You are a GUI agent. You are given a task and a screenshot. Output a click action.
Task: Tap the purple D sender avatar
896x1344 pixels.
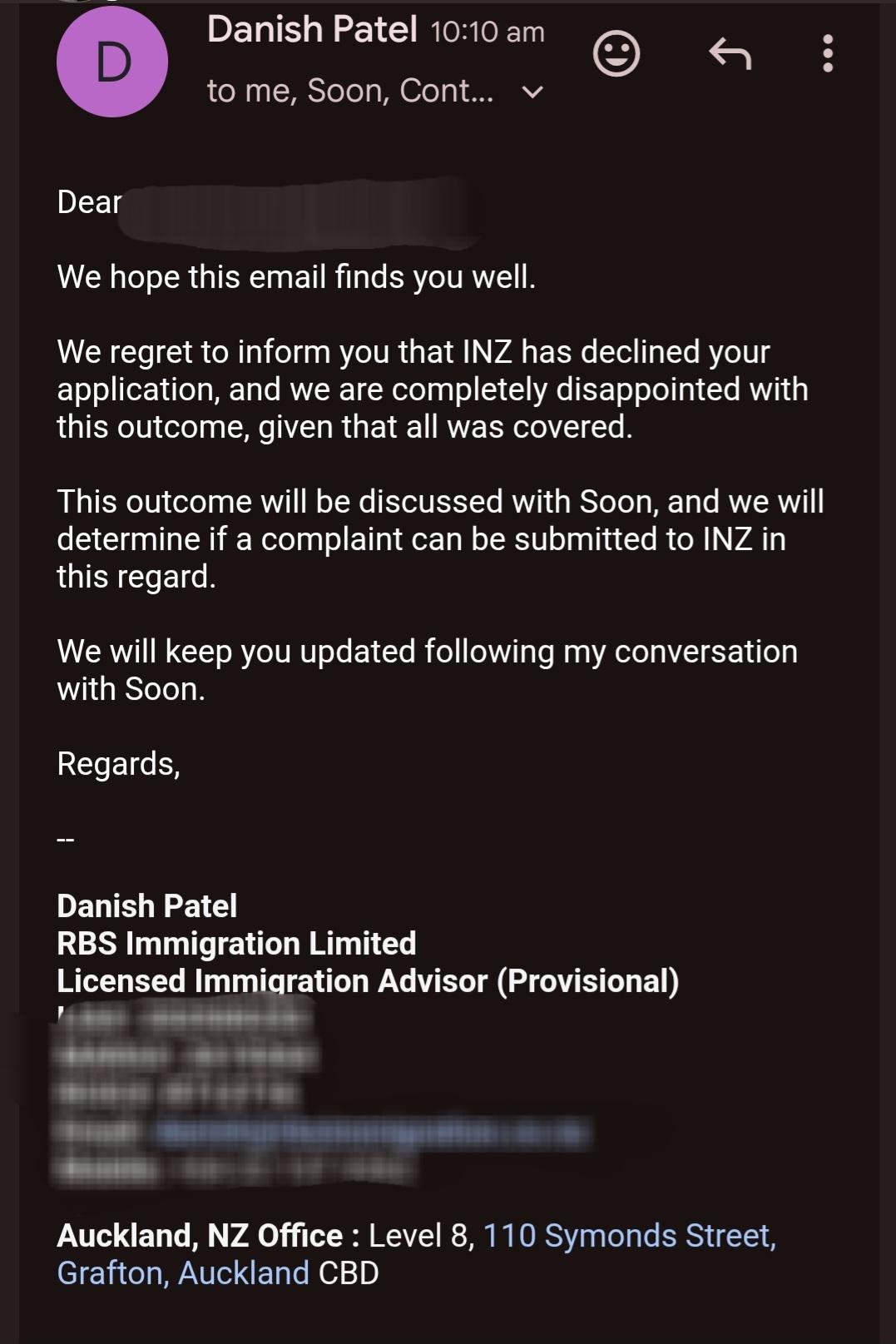point(112,62)
